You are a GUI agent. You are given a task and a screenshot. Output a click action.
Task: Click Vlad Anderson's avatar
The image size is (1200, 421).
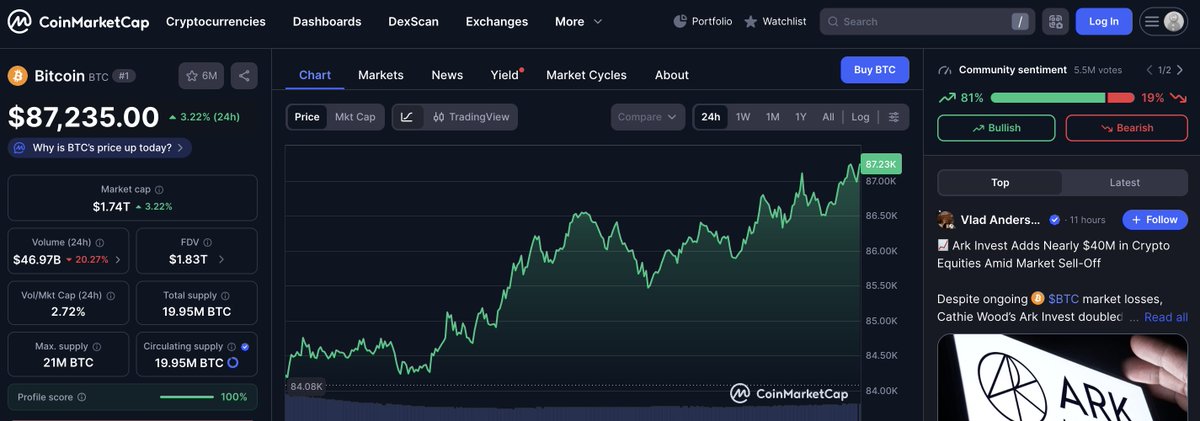coord(946,219)
